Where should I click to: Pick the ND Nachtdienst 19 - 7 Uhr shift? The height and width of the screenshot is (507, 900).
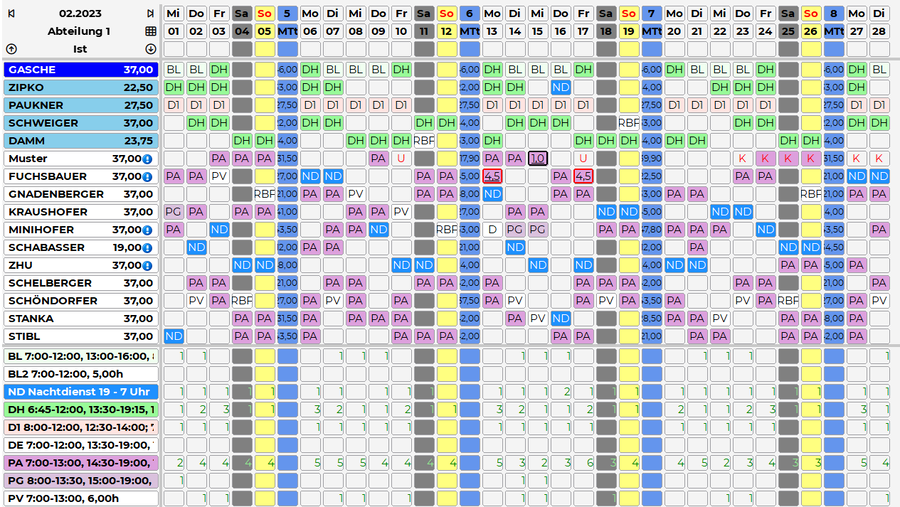(x=80, y=391)
